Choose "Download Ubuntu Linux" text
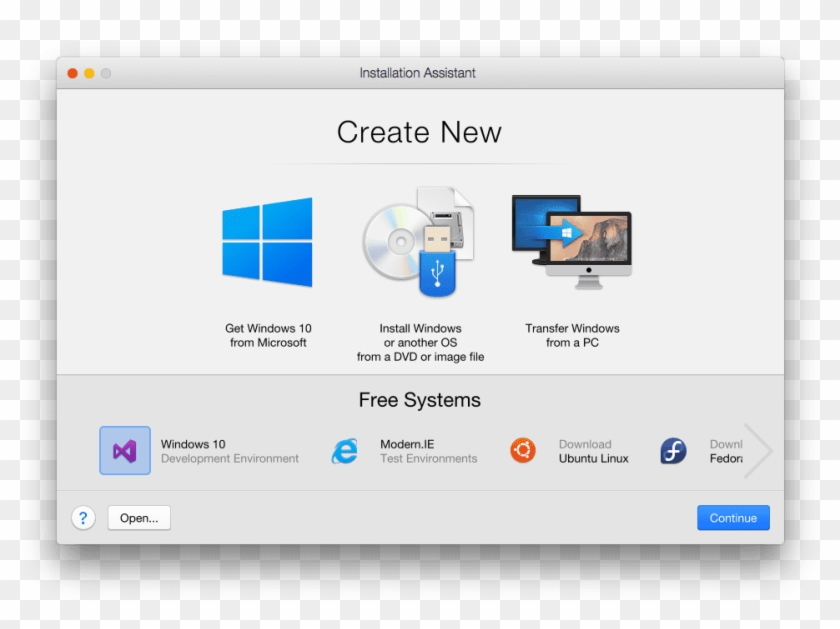The height and width of the screenshot is (629, 840). (594, 451)
